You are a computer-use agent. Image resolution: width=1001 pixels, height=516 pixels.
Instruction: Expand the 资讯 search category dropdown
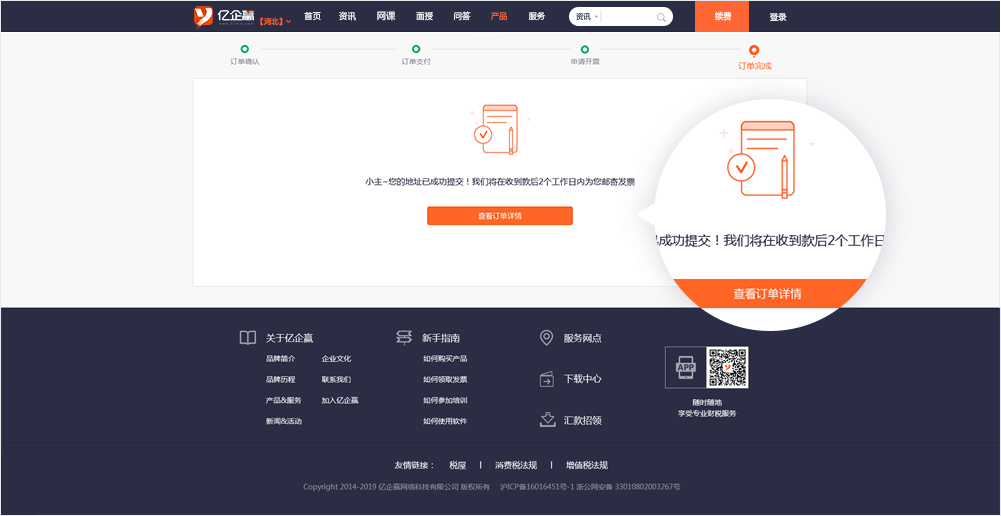click(x=586, y=17)
